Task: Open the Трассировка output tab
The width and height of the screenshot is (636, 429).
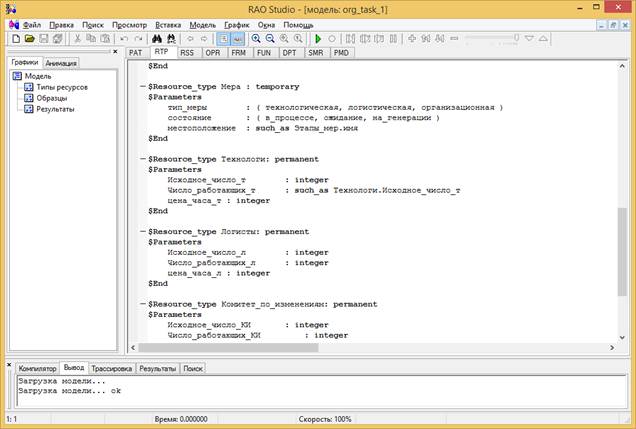Action: point(112,369)
